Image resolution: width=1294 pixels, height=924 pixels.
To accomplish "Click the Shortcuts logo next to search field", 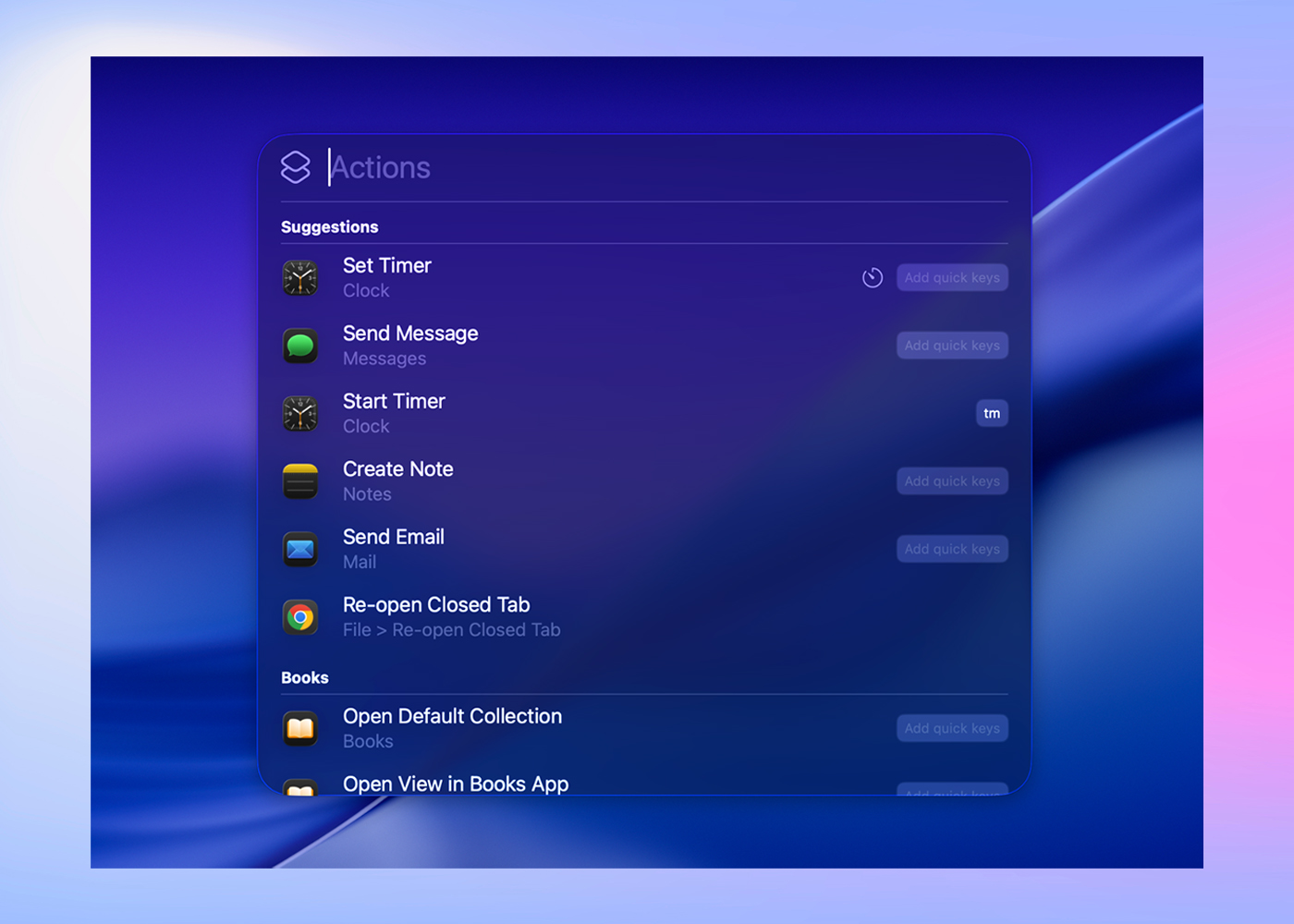I will tap(296, 167).
